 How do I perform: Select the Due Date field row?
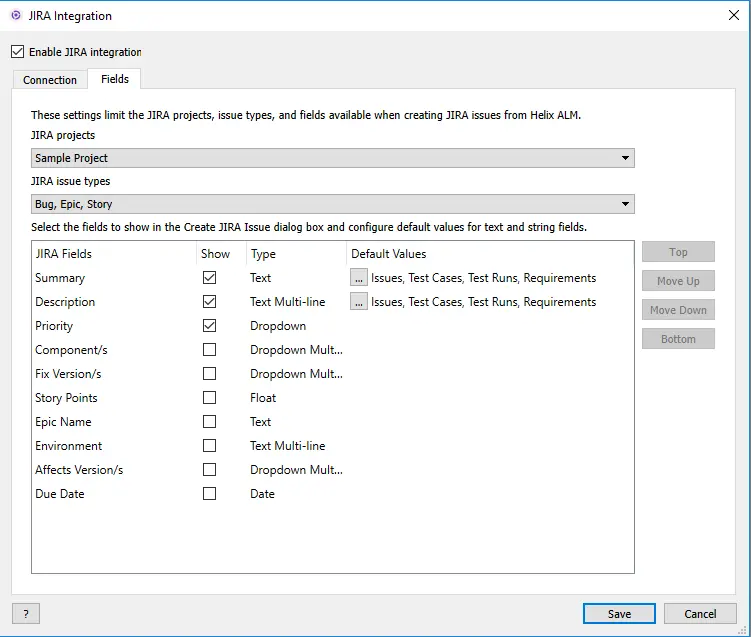tap(332, 494)
